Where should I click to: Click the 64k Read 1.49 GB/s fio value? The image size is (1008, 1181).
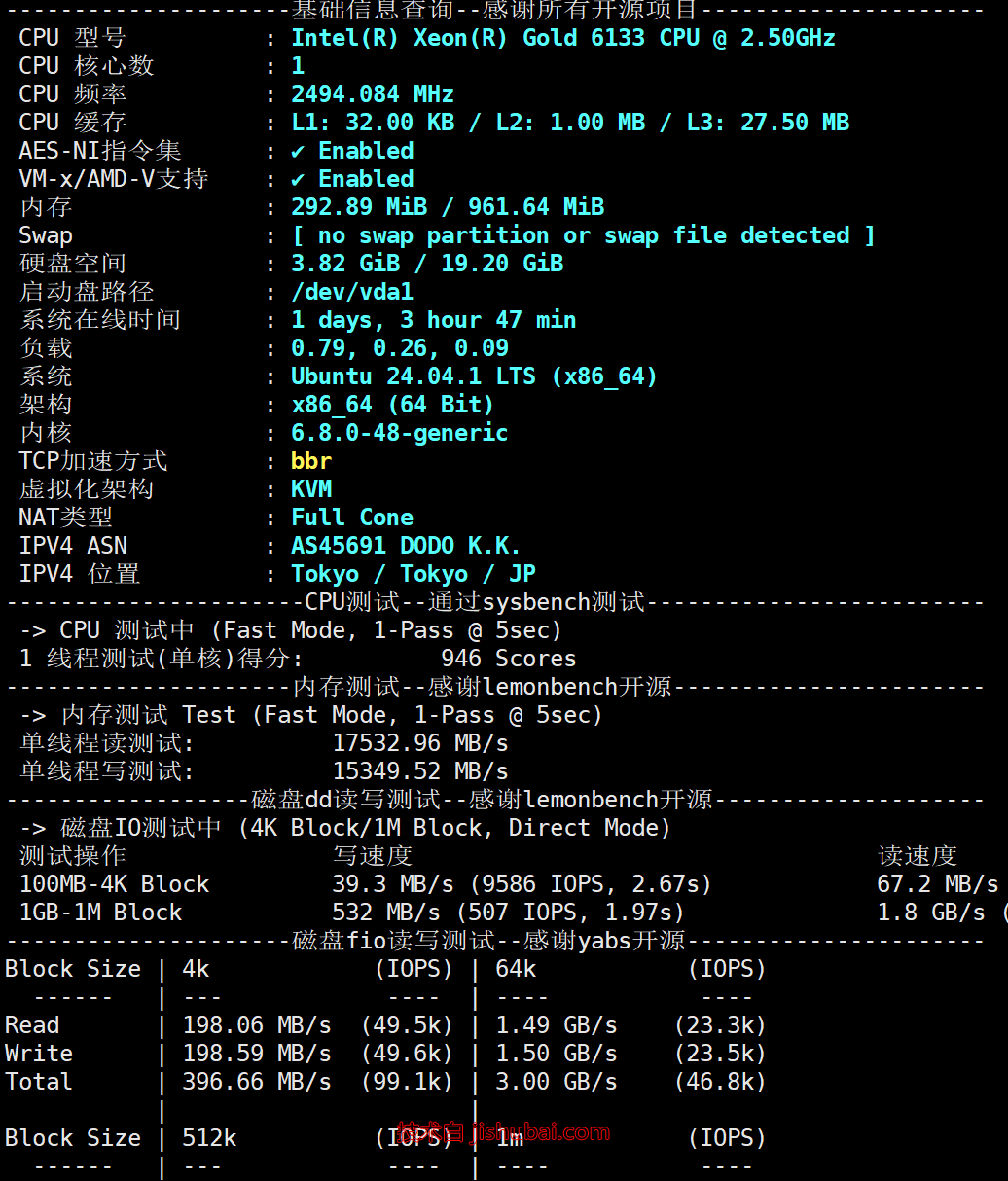(557, 1025)
